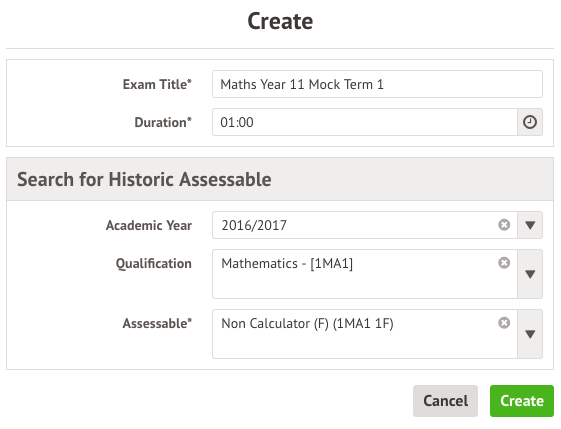Click the green Create button

click(522, 401)
